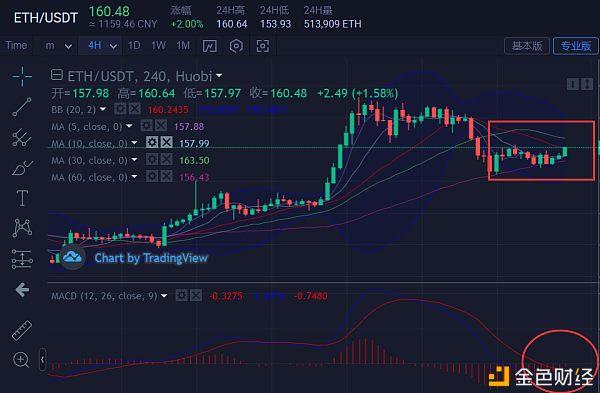Remove the MACD indicator
600x393 pixels.
click(x=196, y=295)
